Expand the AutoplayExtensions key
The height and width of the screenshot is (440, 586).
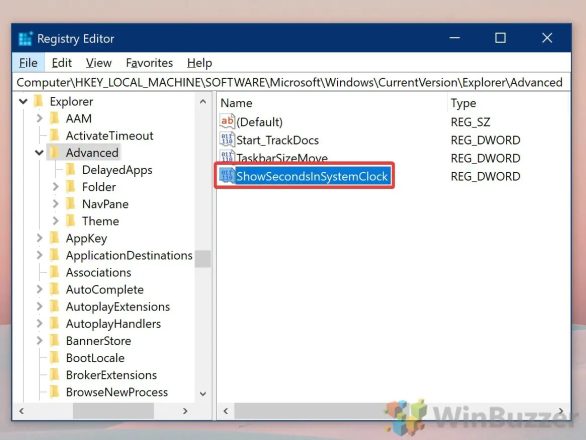(39, 307)
